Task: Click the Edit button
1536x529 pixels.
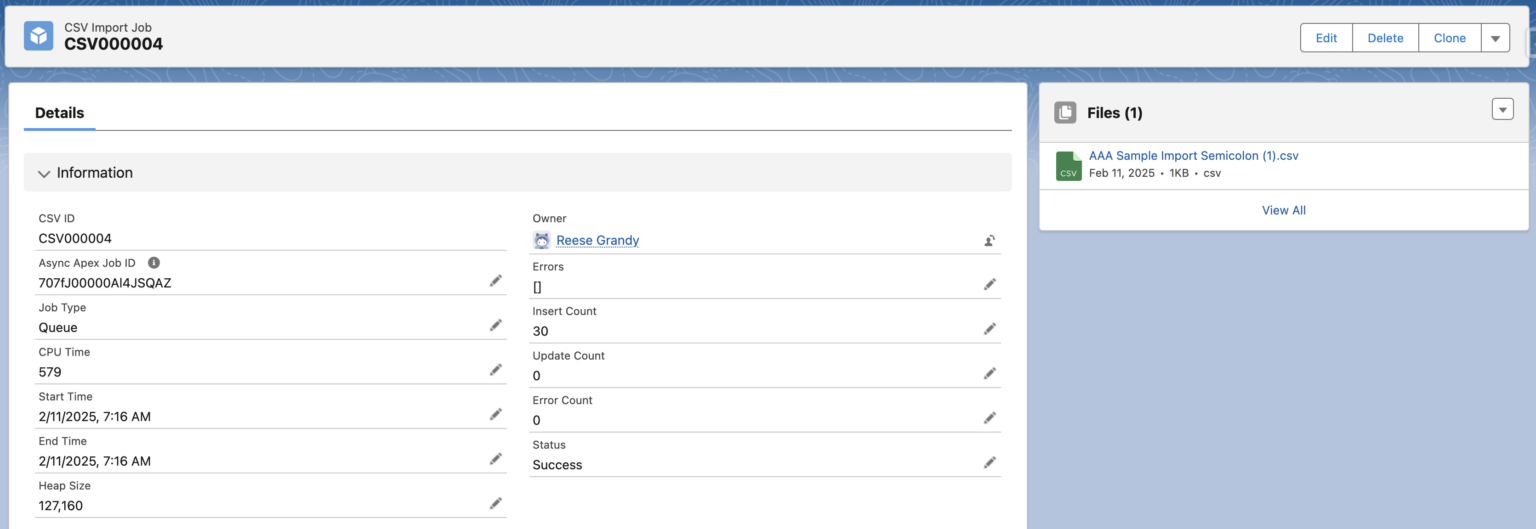Action: click(x=1326, y=38)
